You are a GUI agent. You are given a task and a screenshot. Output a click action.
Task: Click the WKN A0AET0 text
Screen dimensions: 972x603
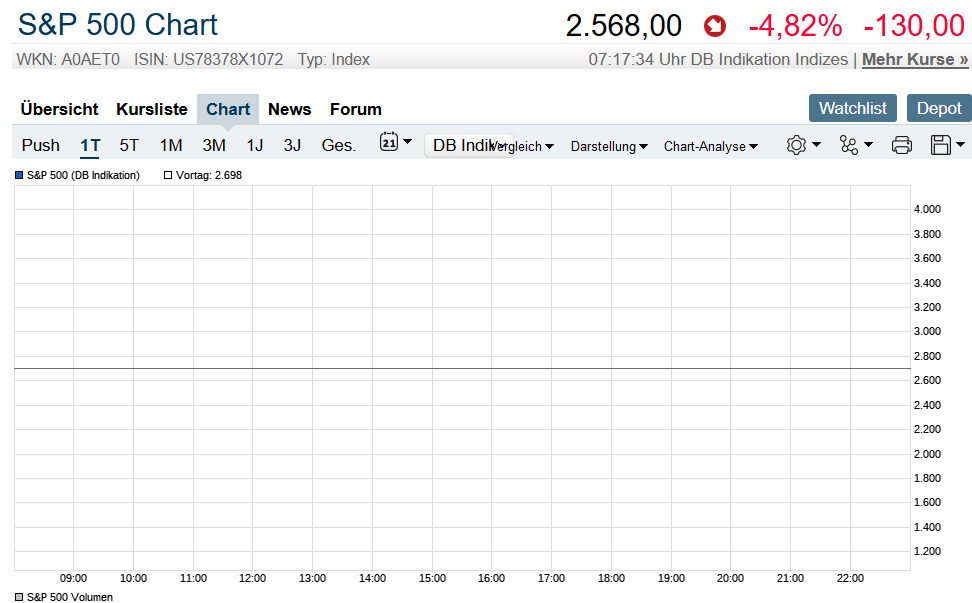pyautogui.click(x=68, y=59)
